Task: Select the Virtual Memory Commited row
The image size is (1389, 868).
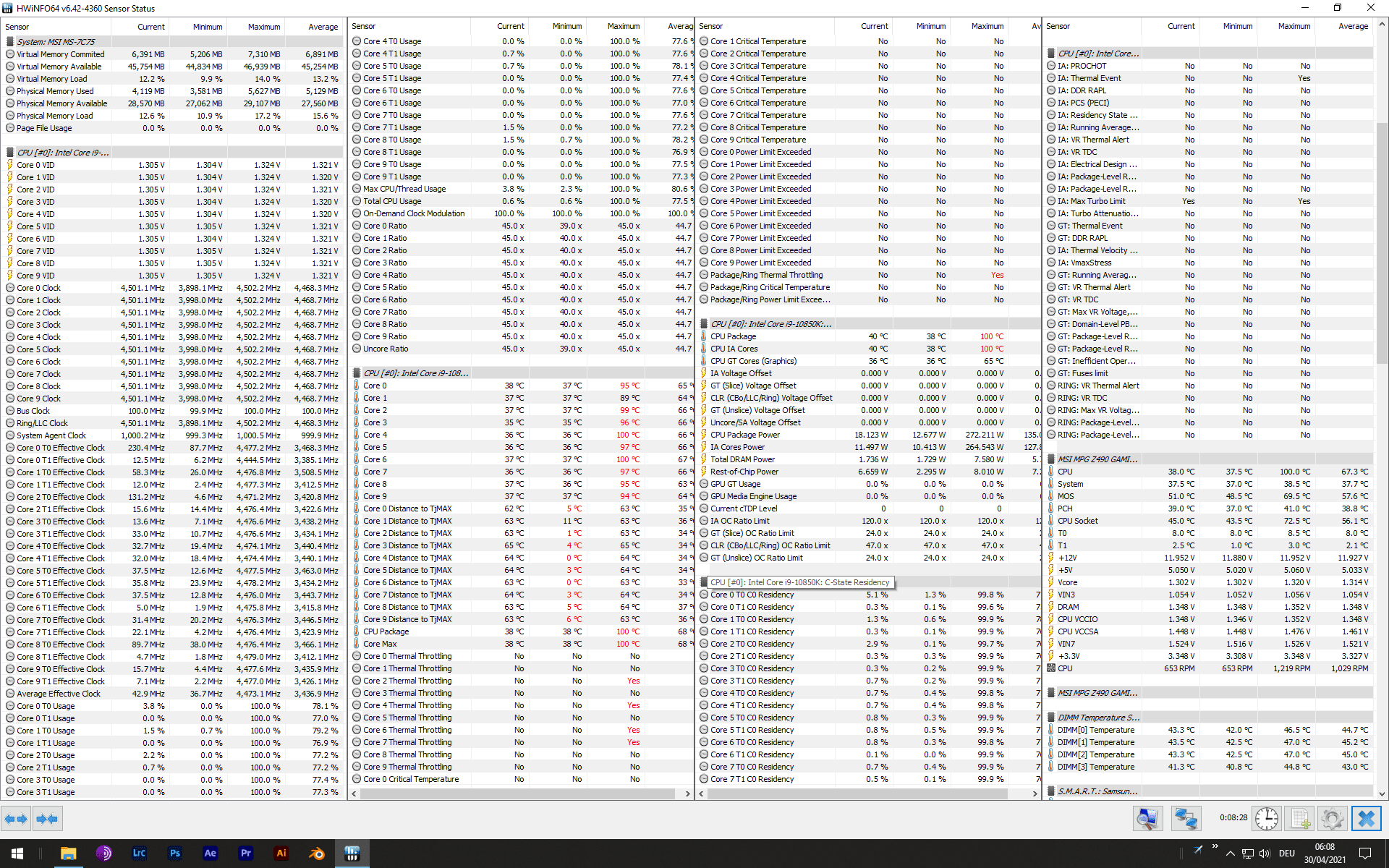Action: point(172,54)
